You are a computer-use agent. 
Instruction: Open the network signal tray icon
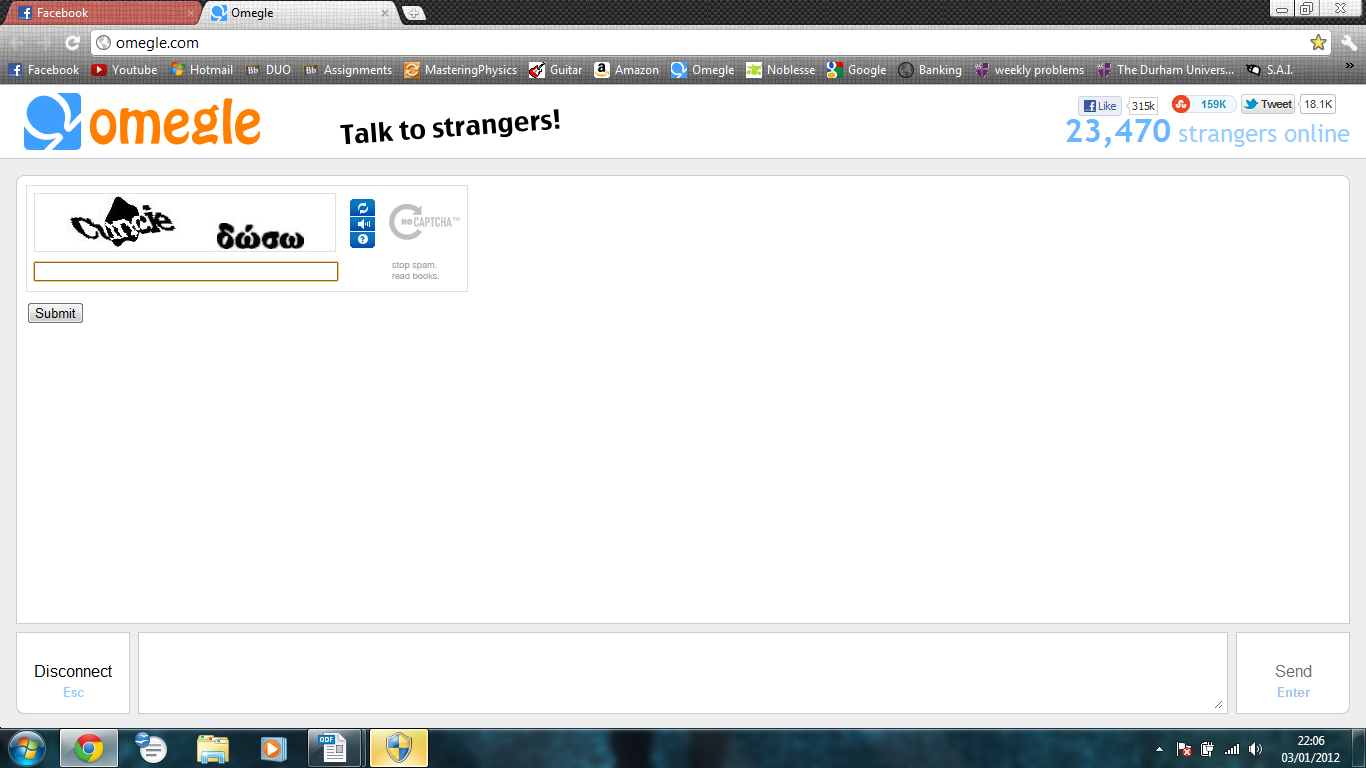(1232, 749)
